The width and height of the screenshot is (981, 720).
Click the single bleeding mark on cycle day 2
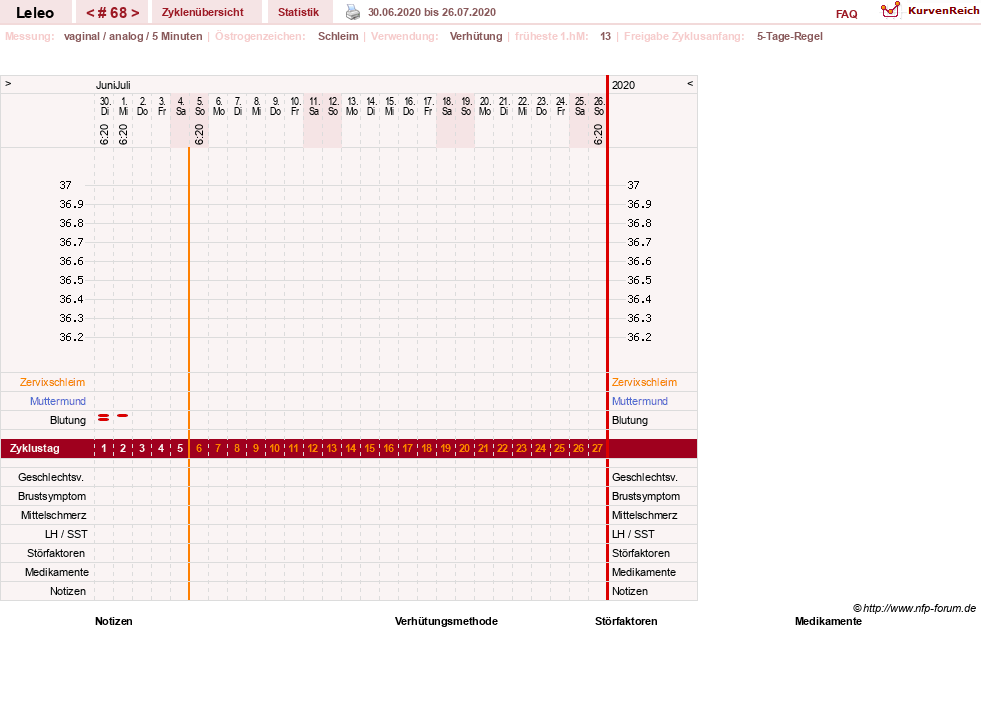coord(123,415)
